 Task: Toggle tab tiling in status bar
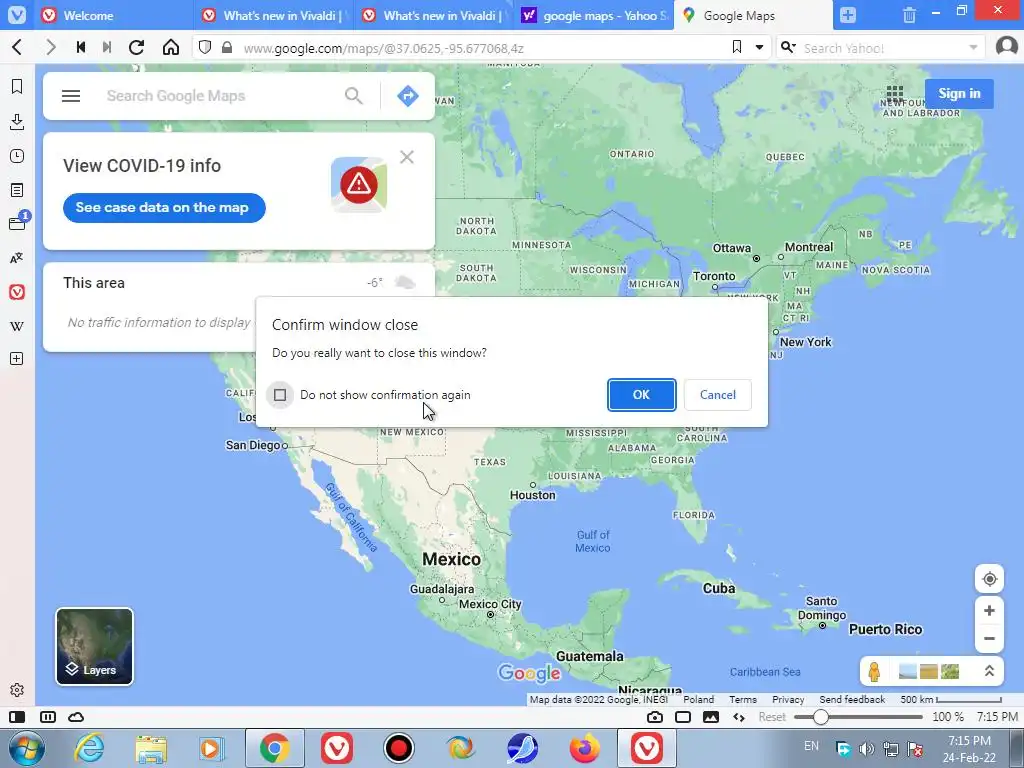(48, 717)
